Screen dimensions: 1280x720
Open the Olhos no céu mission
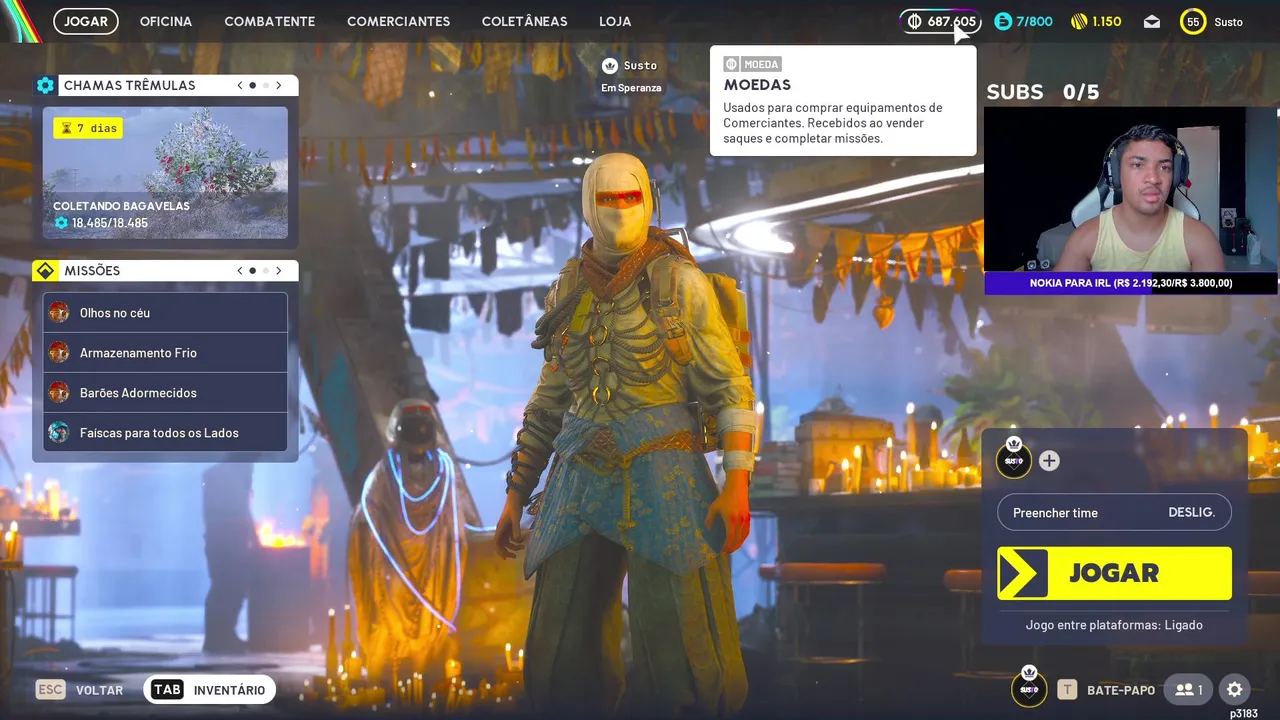click(x=165, y=312)
